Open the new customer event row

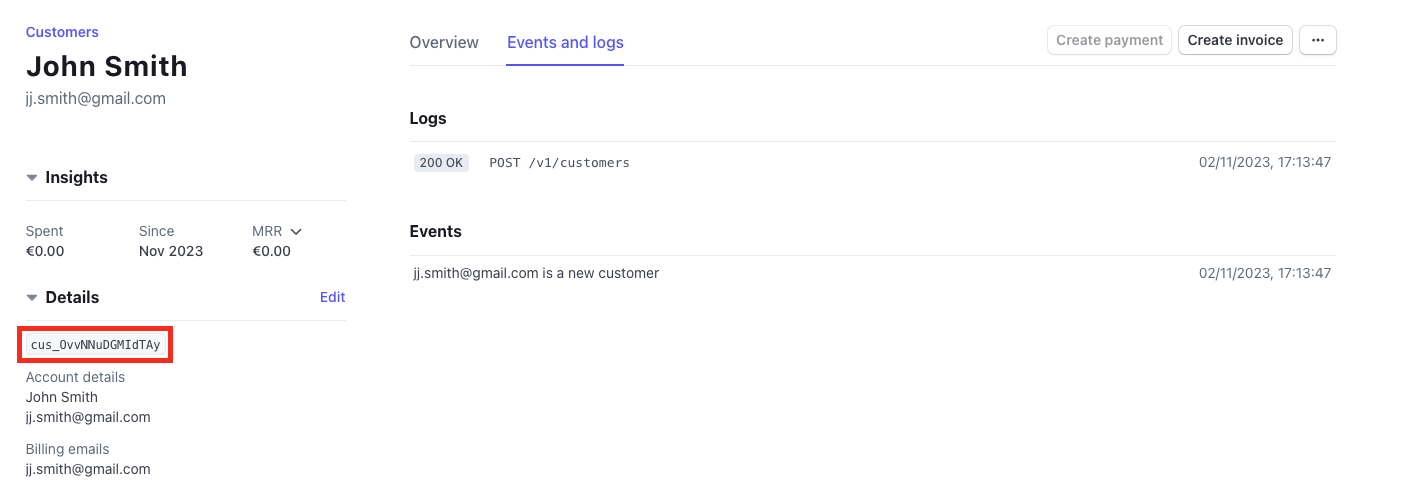click(536, 273)
